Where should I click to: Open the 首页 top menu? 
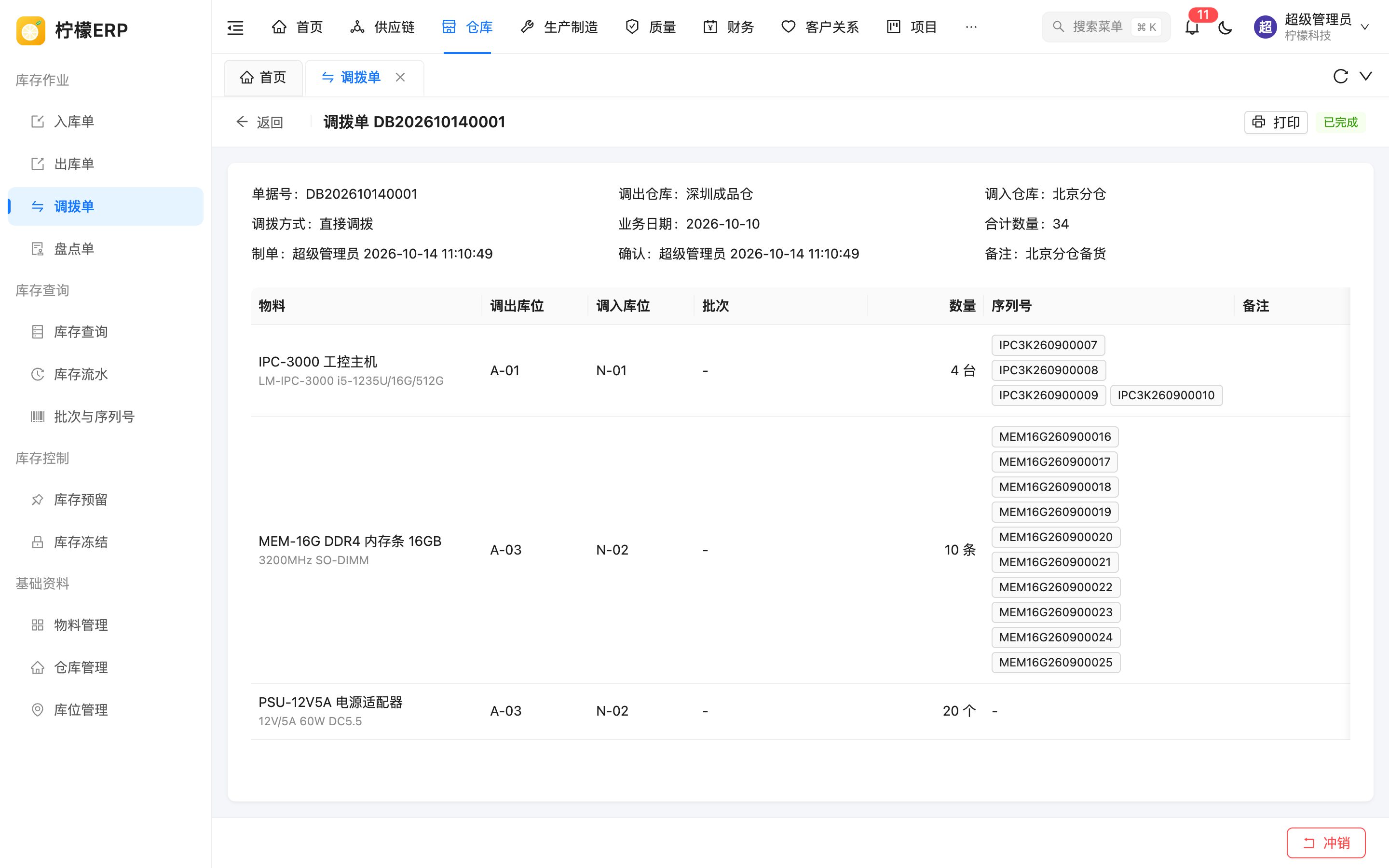pos(297,27)
